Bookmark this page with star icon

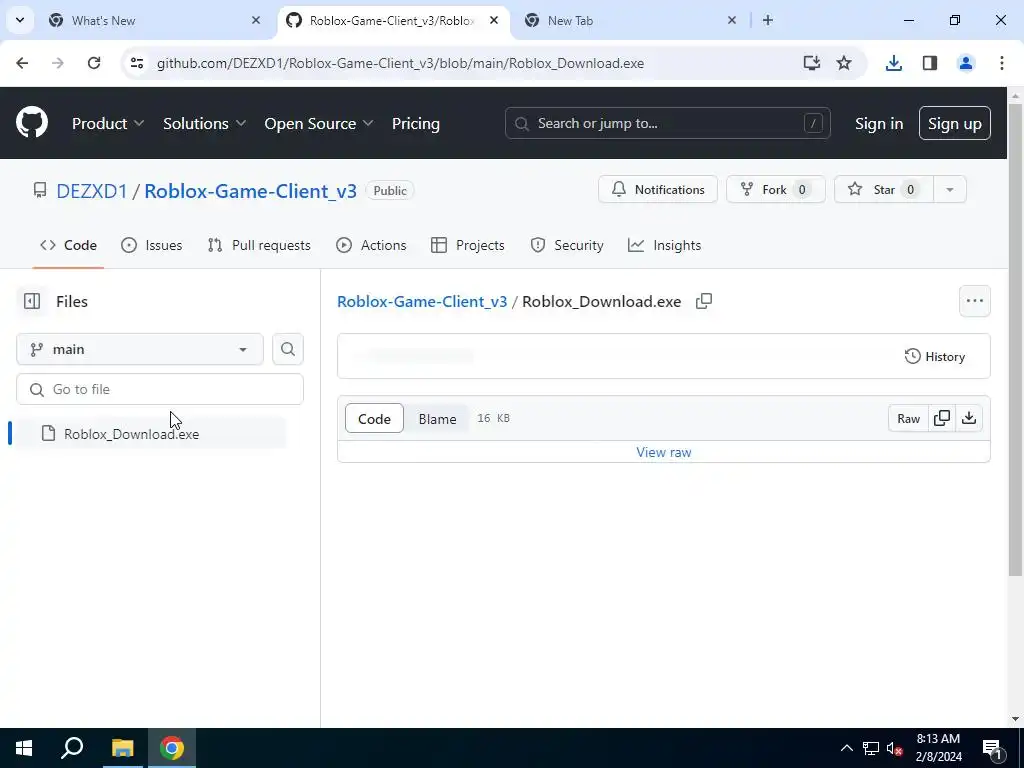844,63
